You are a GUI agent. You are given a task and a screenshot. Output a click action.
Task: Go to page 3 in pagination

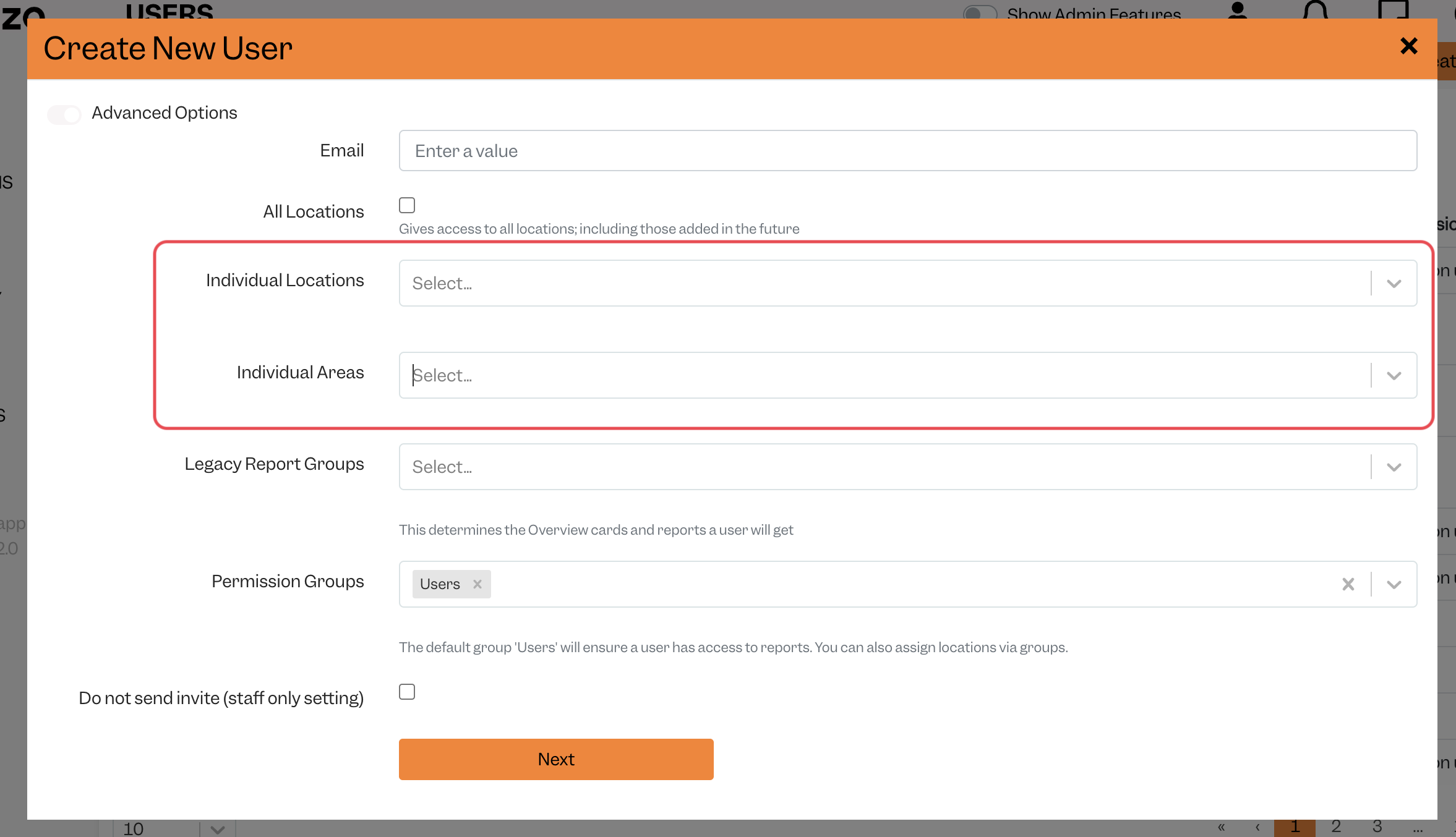tap(1377, 827)
